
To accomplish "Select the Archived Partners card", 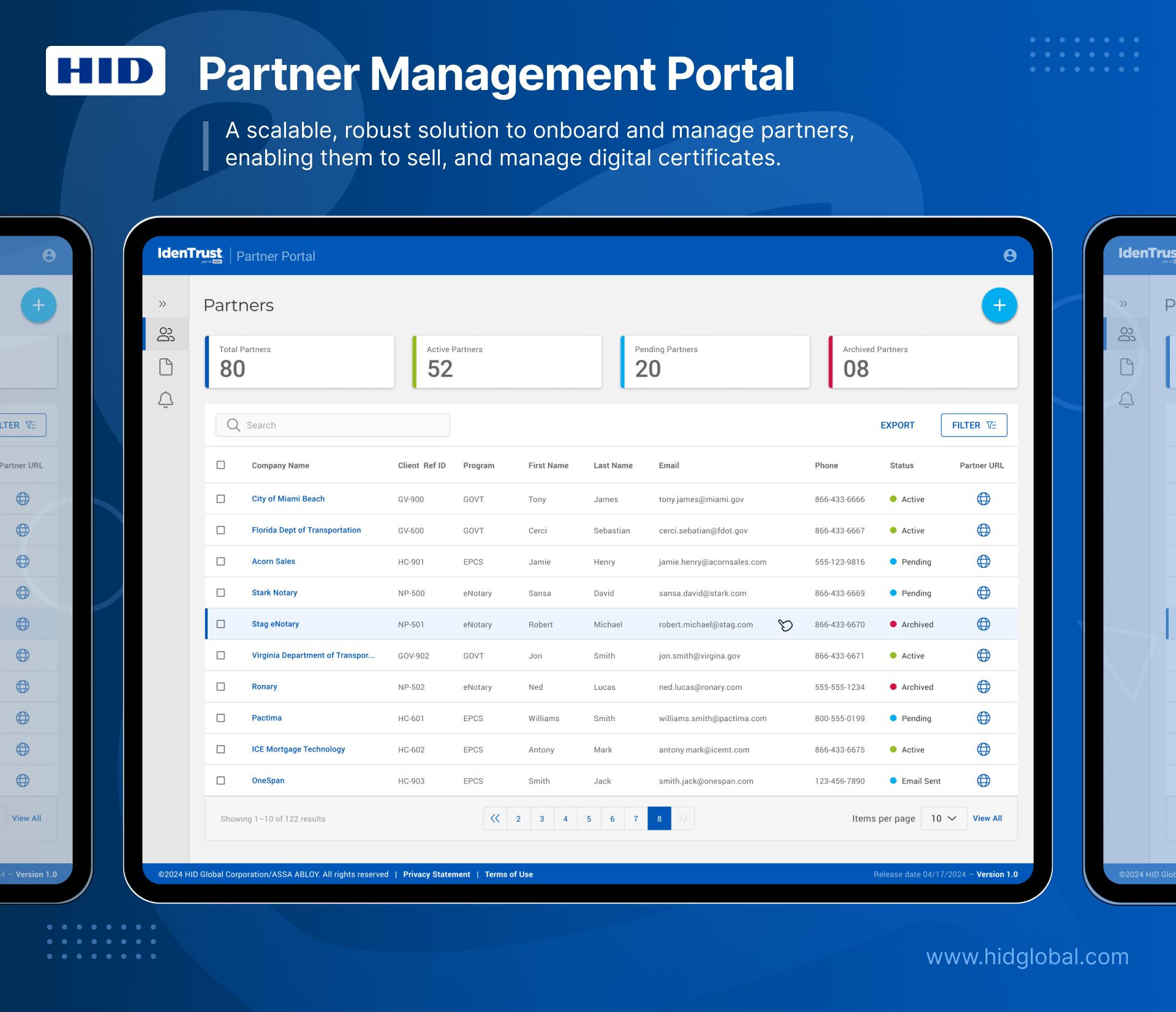I will click(923, 362).
